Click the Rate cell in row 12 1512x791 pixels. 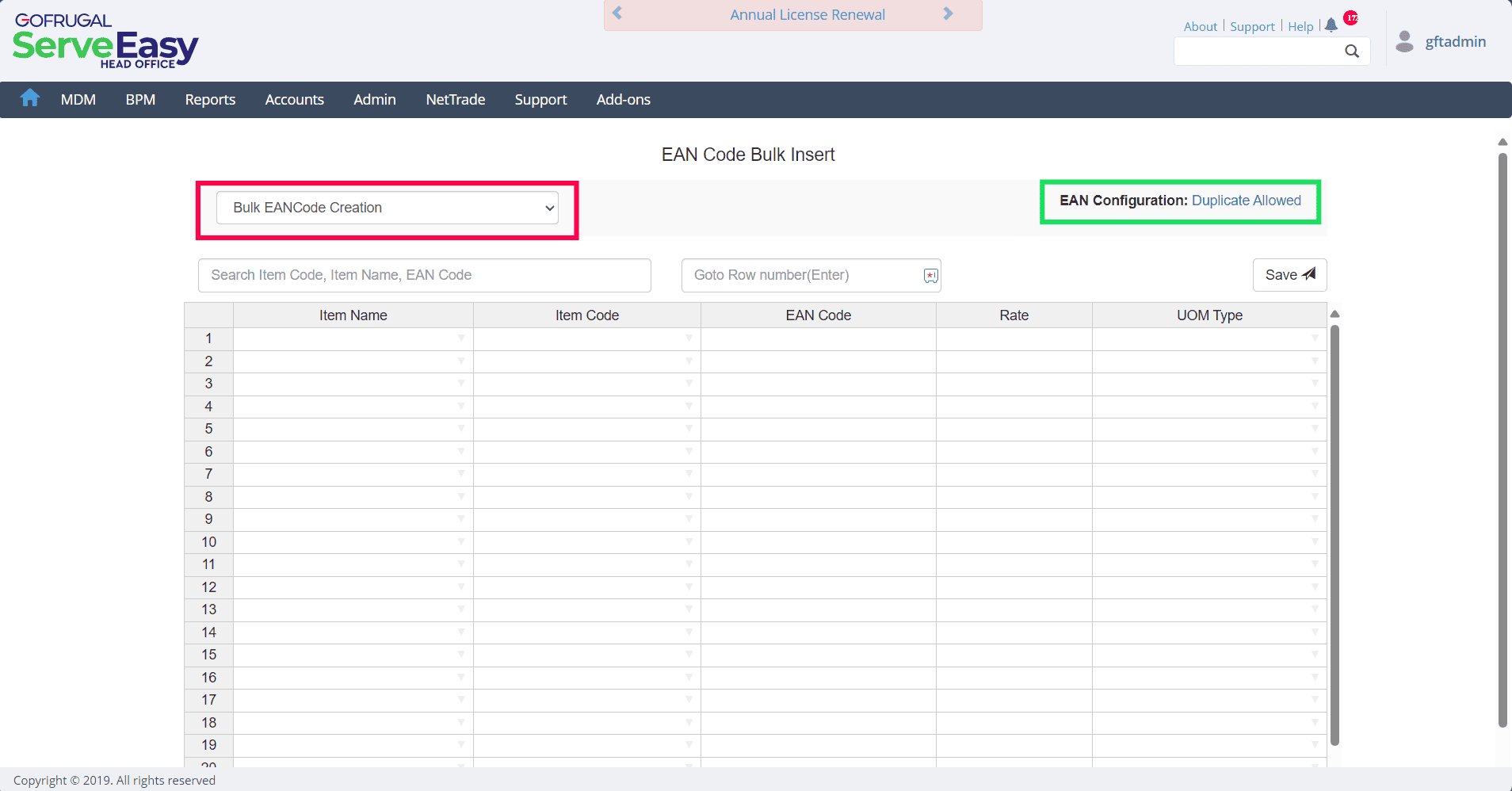1014,587
